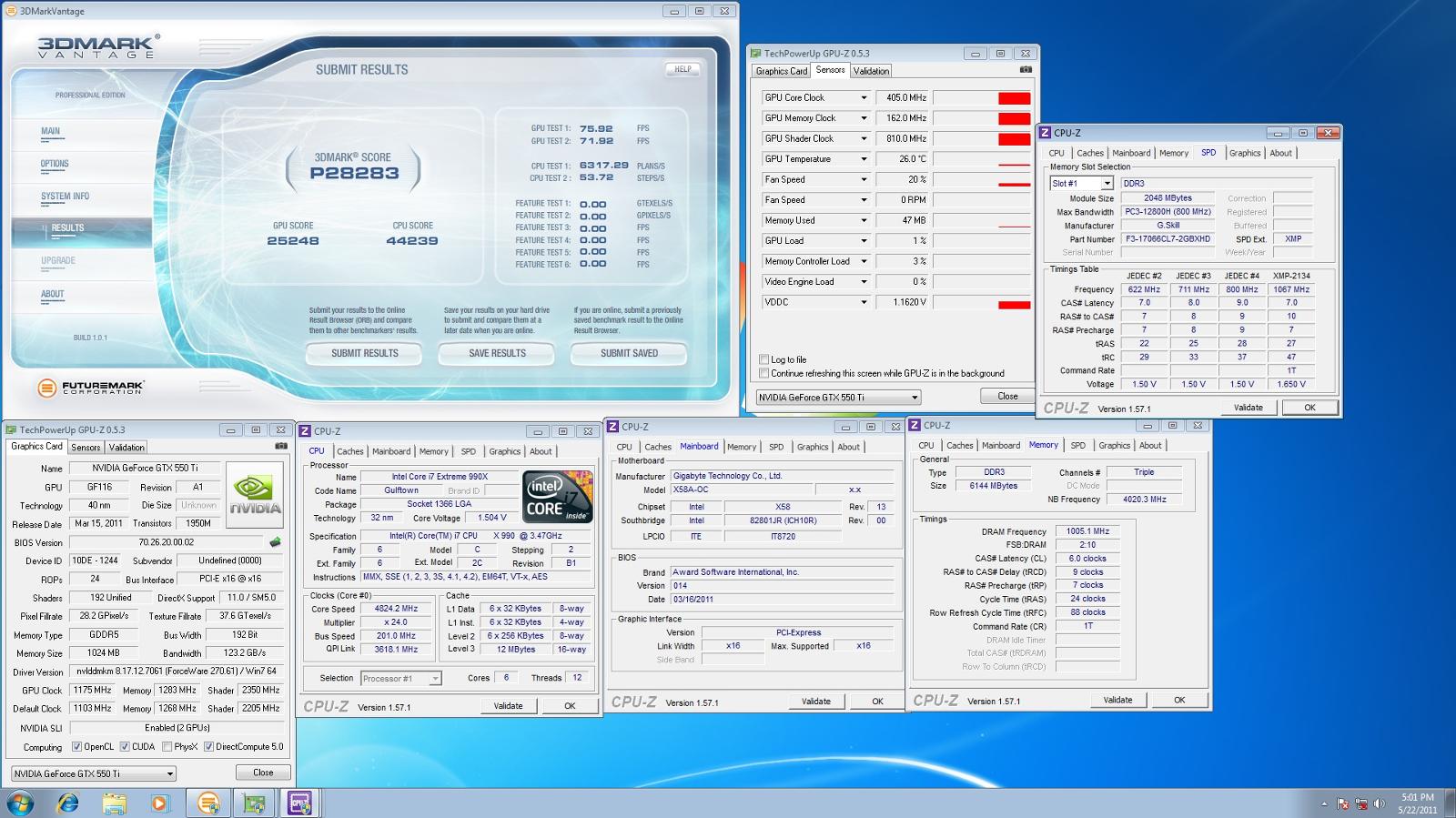Open the Action Center flag tray icon
The width and height of the screenshot is (1456, 818).
click(x=1343, y=803)
